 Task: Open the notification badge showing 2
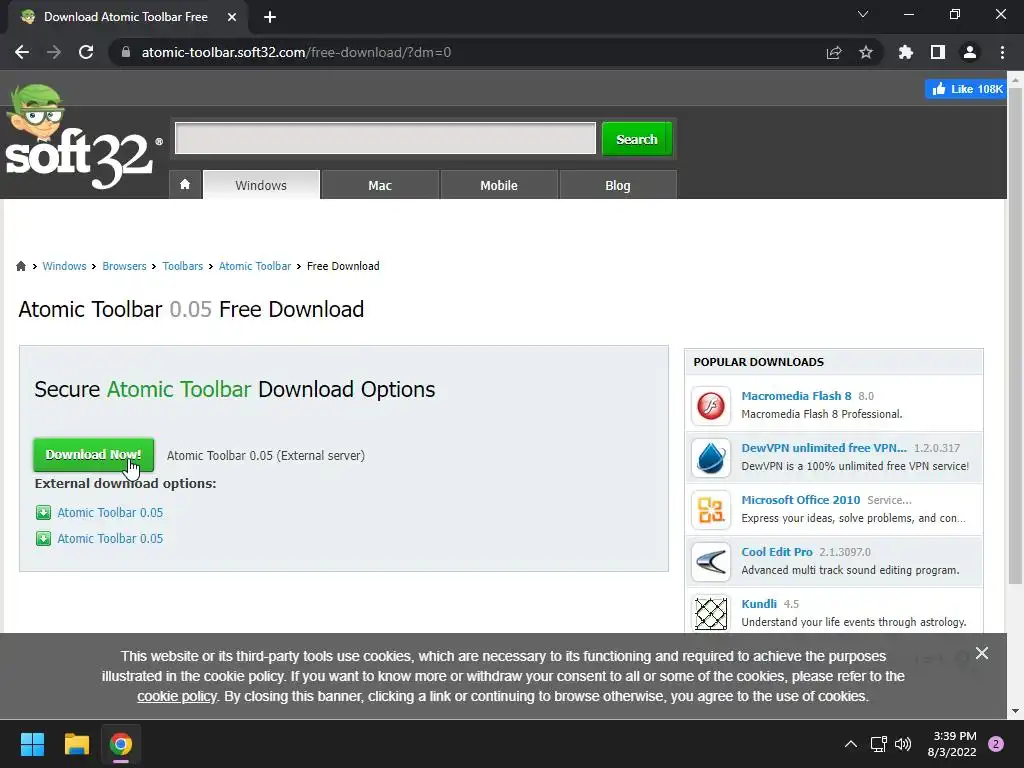pyautogui.click(x=996, y=744)
